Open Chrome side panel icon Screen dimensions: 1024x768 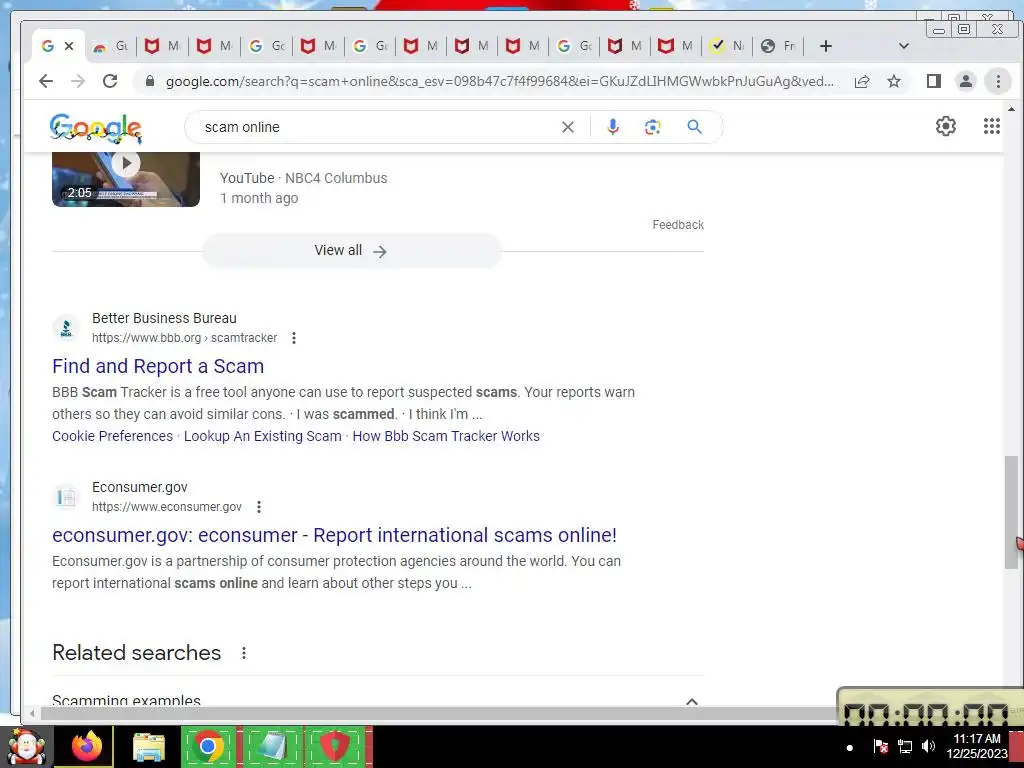tap(934, 81)
